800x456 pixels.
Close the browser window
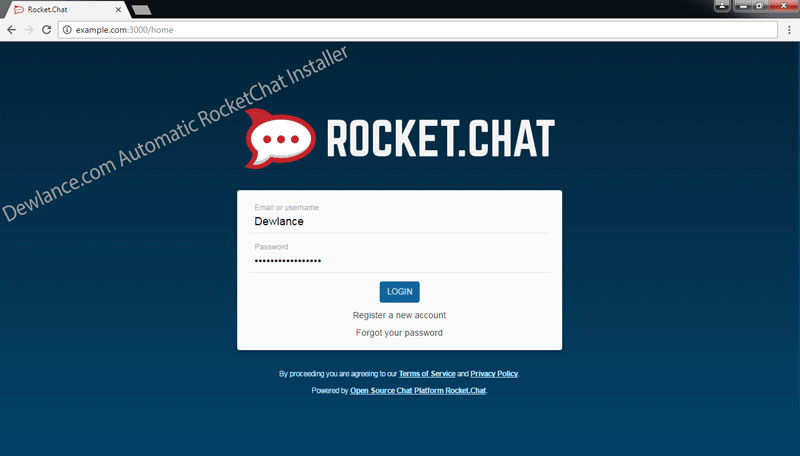pos(784,6)
